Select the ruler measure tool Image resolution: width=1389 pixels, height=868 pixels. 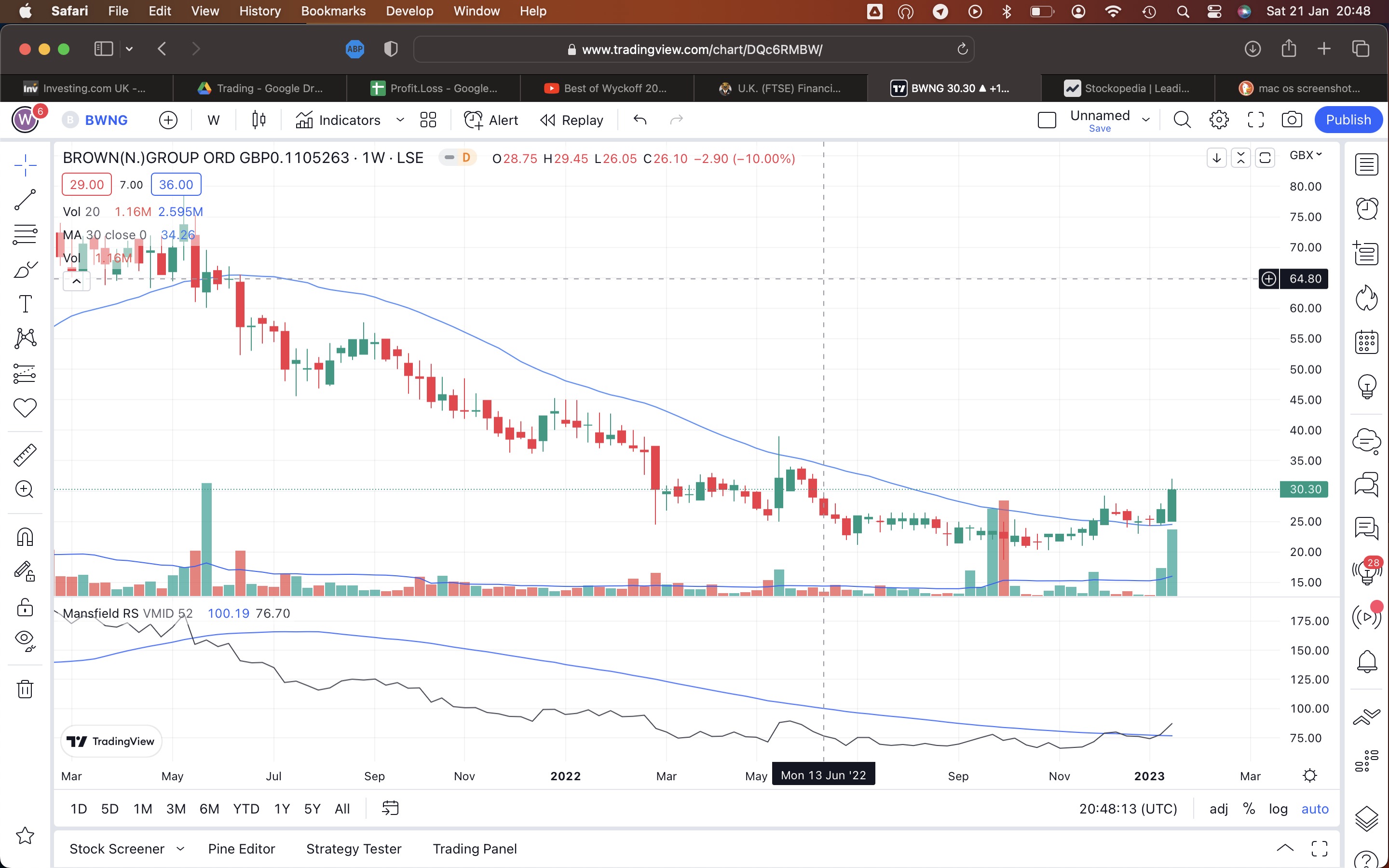[x=25, y=455]
